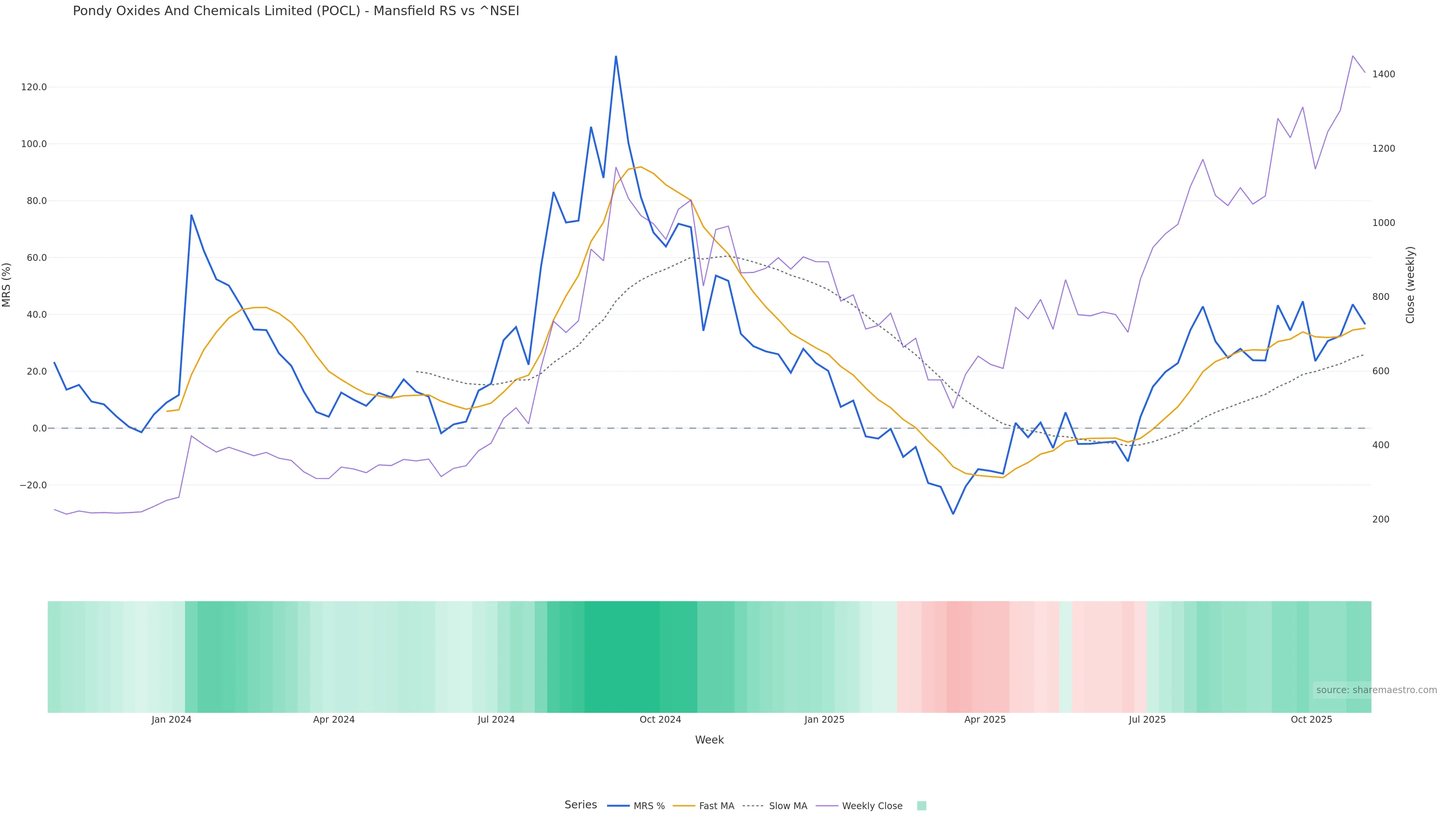Viewport: 1456px width, 819px height.
Task: Click the Jul 2025 x-axis label
Action: [x=1147, y=720]
